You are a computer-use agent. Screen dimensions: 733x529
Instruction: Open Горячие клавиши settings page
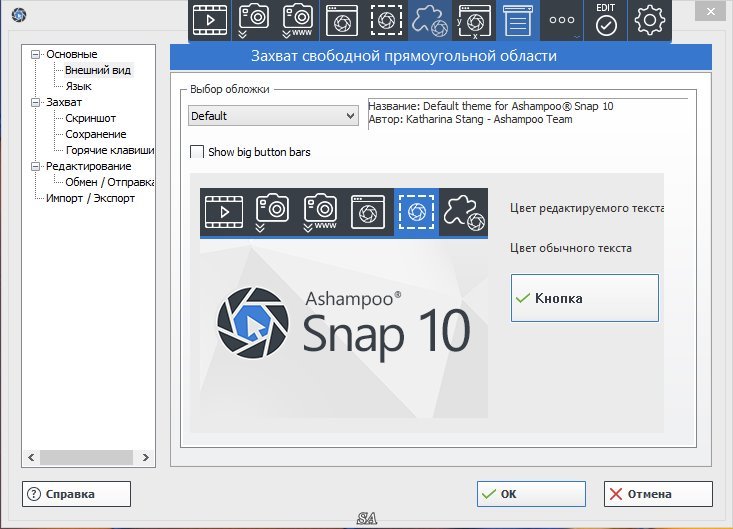coord(110,150)
